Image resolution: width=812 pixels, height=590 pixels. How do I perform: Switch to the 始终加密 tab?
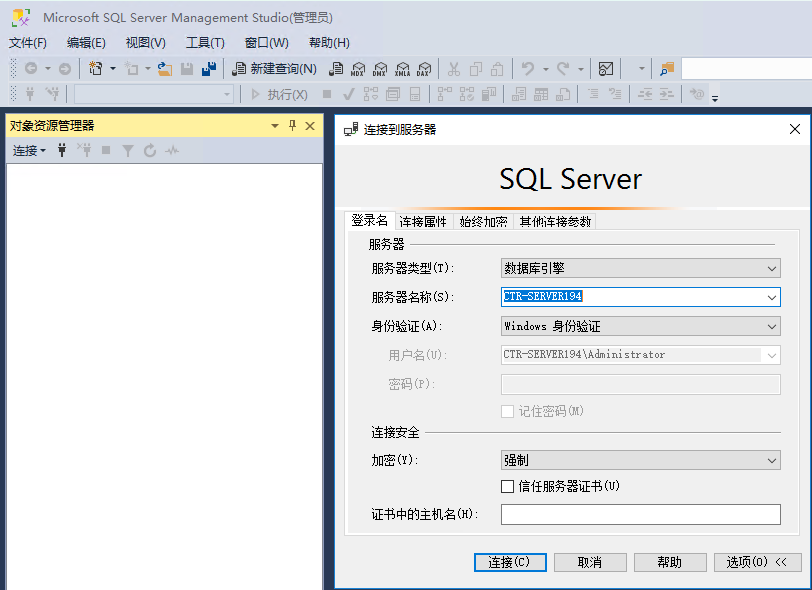click(x=483, y=222)
